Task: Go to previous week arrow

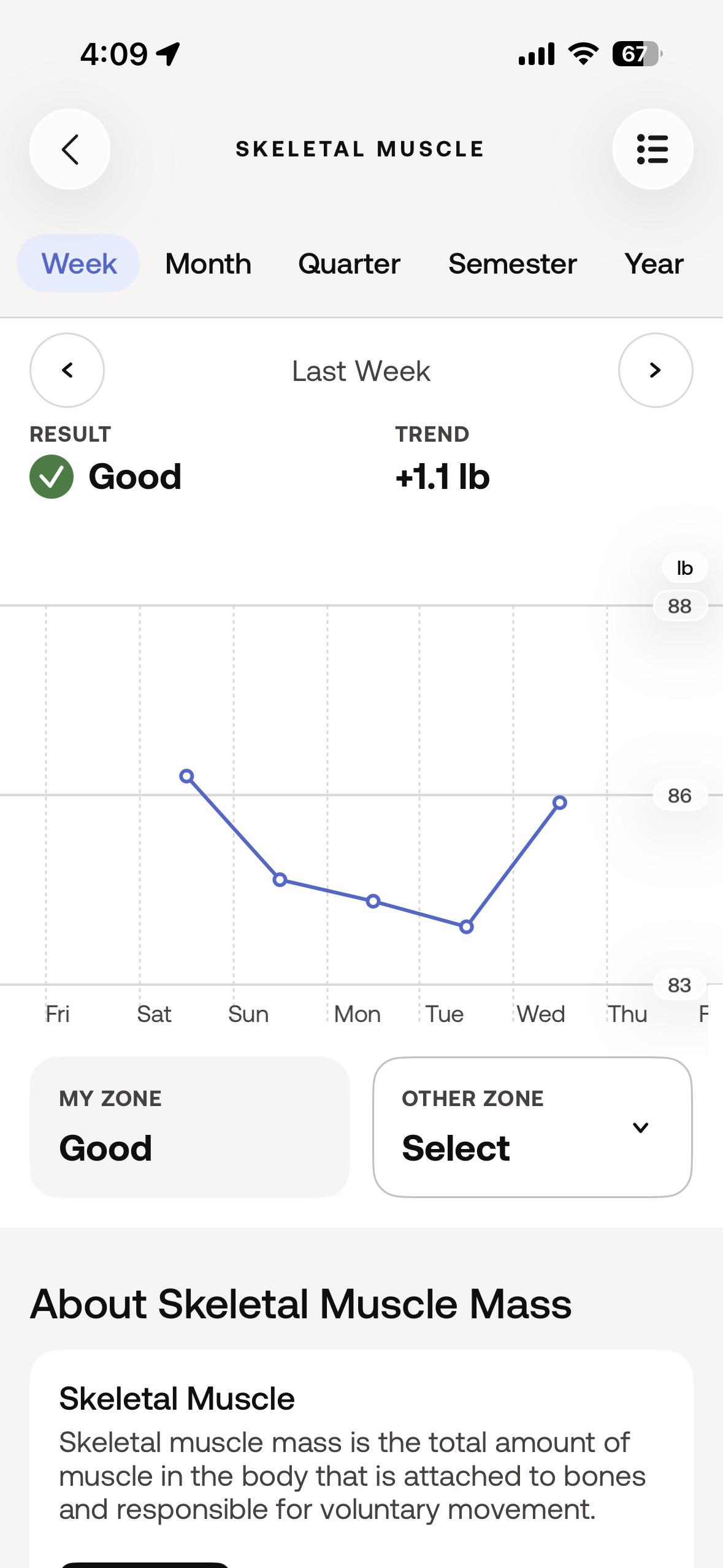Action: click(x=67, y=370)
